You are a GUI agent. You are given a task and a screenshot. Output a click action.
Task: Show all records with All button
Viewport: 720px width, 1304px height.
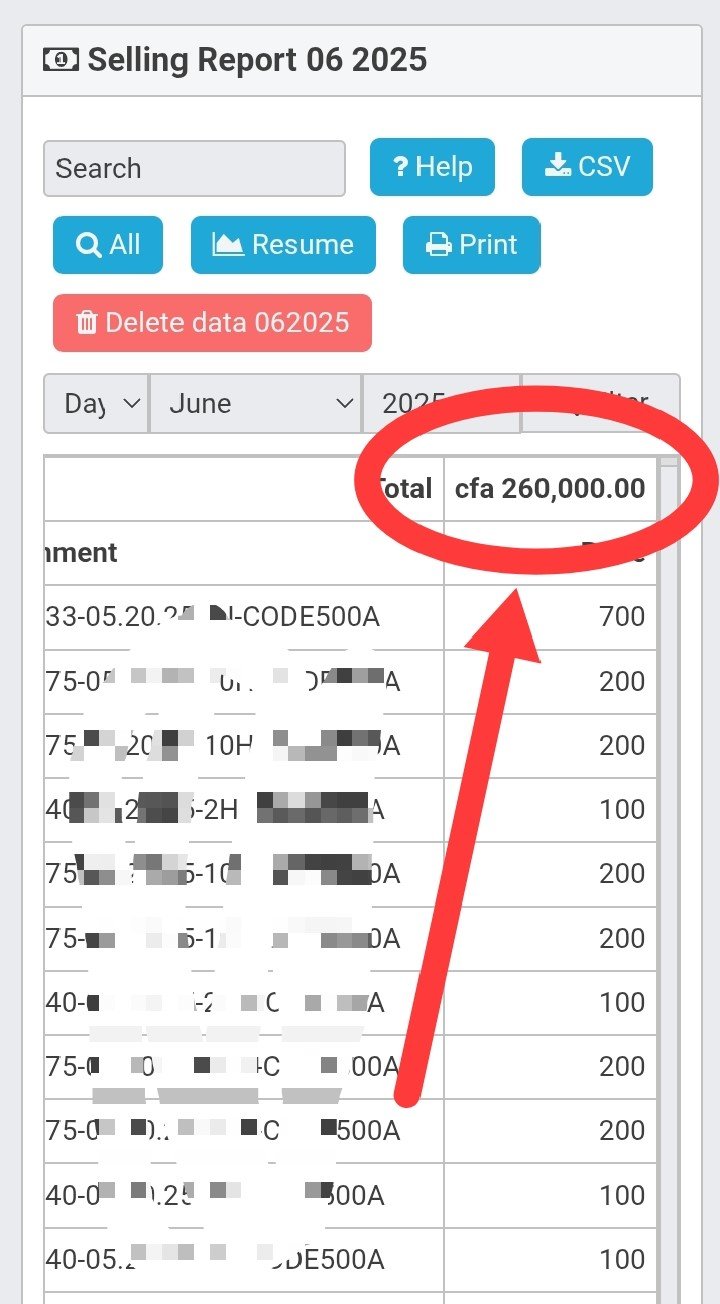click(x=108, y=245)
